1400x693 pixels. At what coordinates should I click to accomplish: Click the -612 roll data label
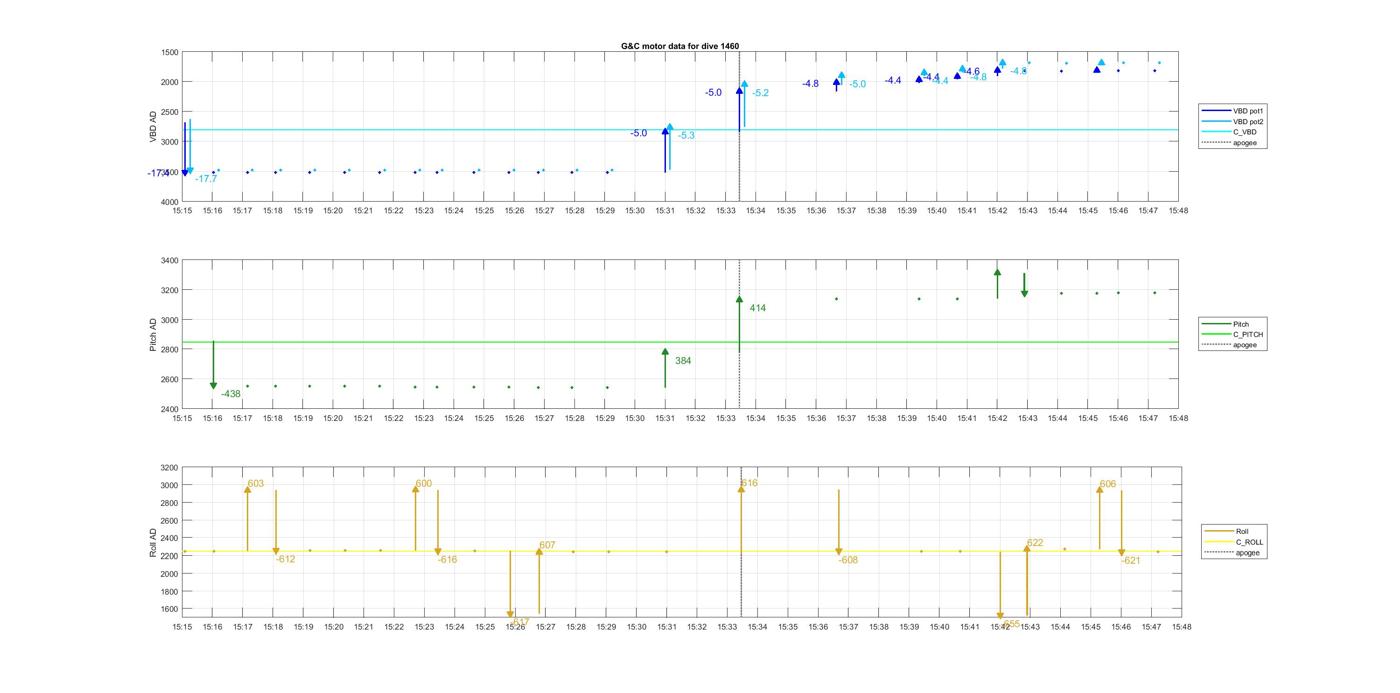tap(285, 559)
